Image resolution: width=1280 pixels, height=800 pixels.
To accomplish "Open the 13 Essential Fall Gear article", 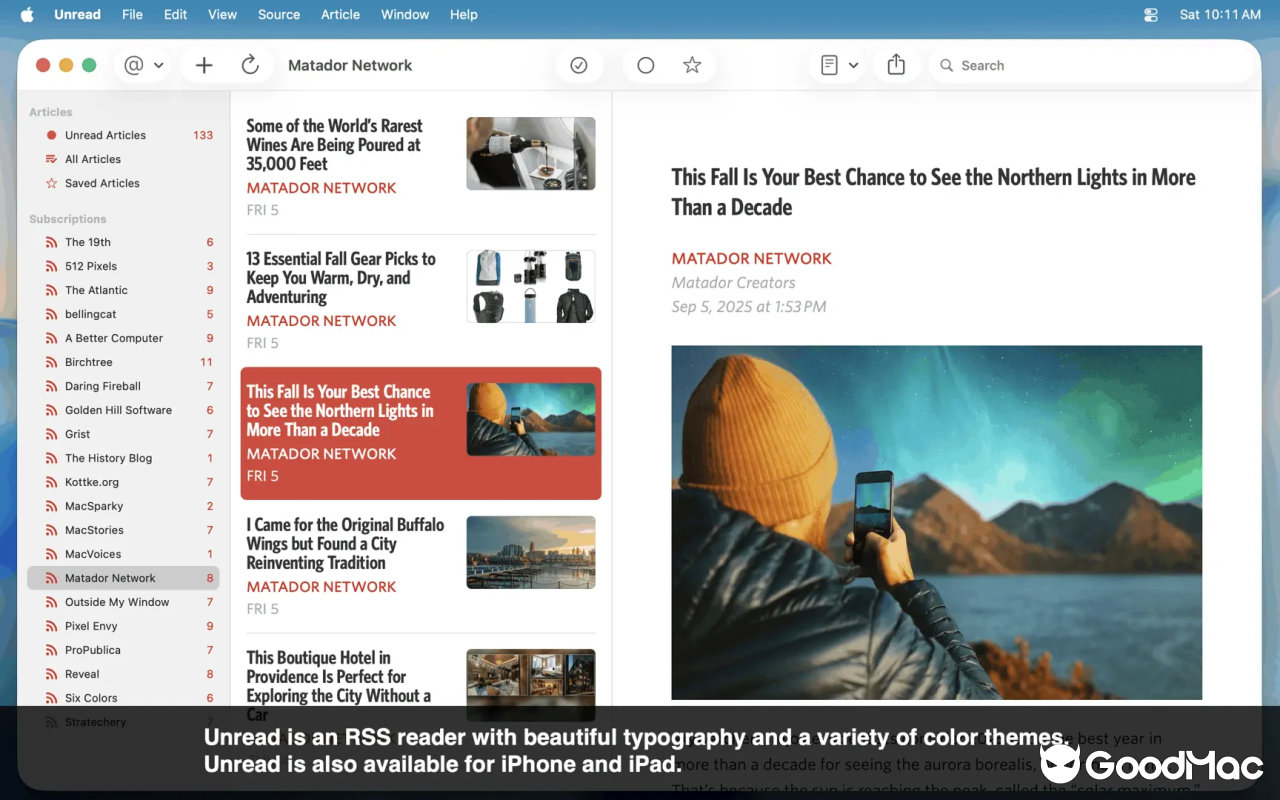I will tap(421, 300).
